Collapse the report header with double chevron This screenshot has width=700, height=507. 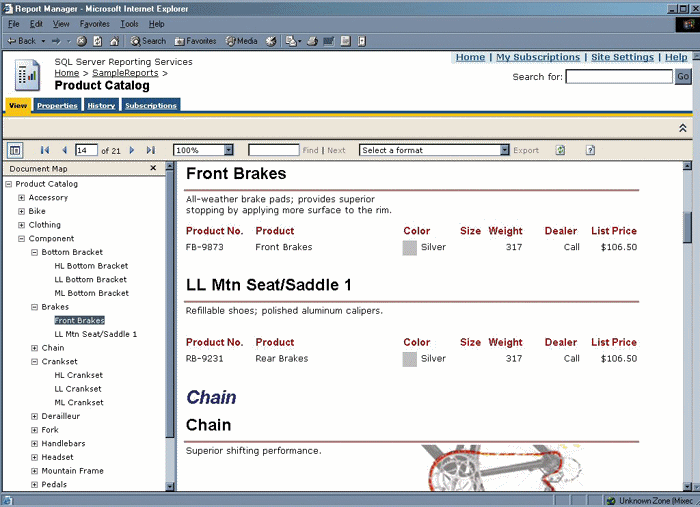click(x=683, y=128)
